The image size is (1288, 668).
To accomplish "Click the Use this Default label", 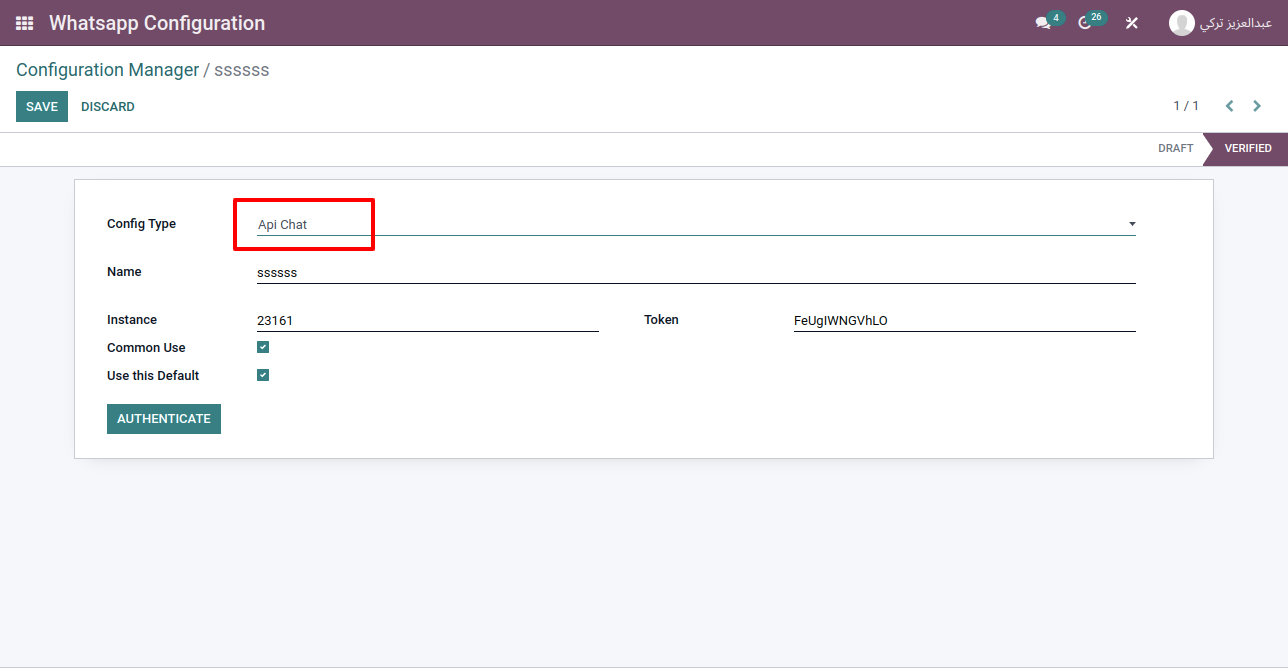I will tap(153, 376).
